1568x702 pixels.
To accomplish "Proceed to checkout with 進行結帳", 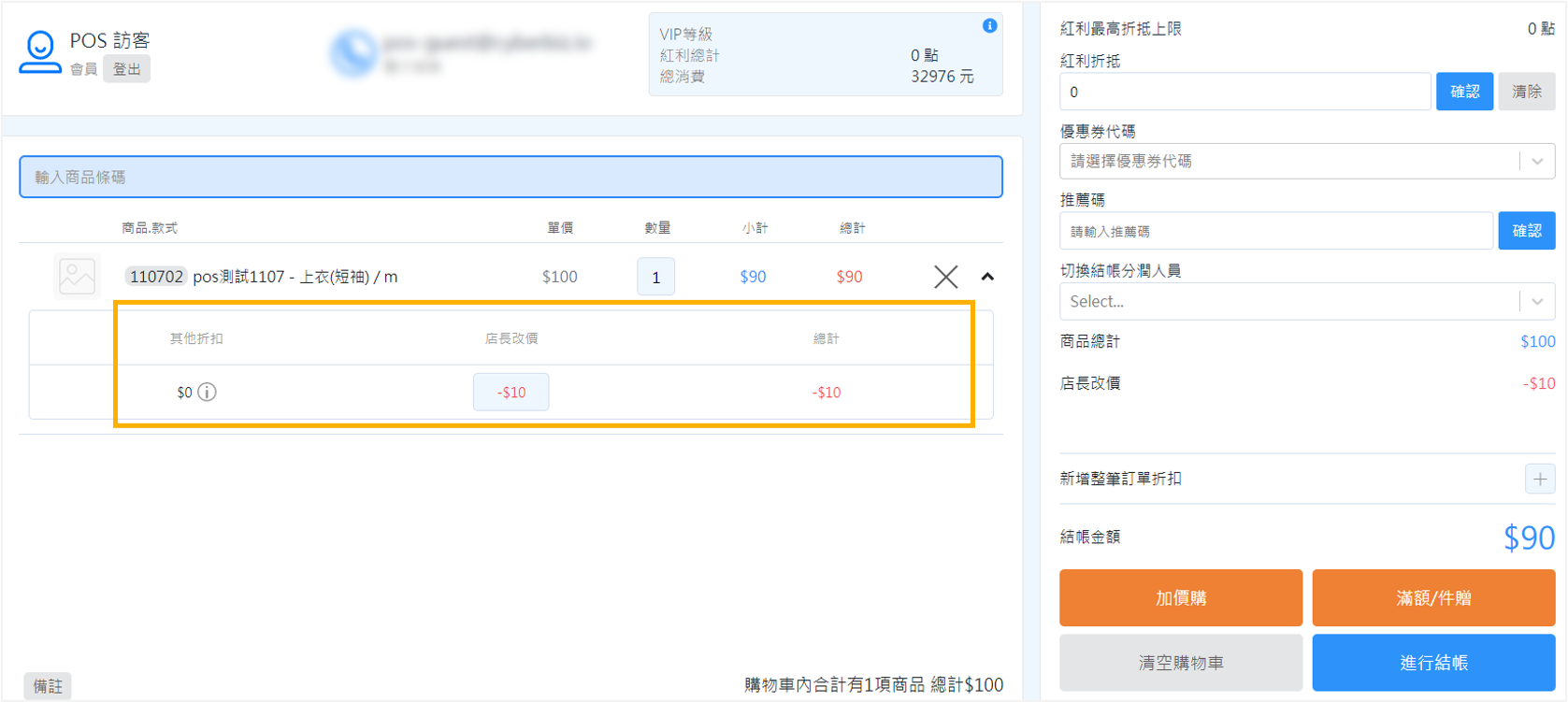I will click(1432, 663).
